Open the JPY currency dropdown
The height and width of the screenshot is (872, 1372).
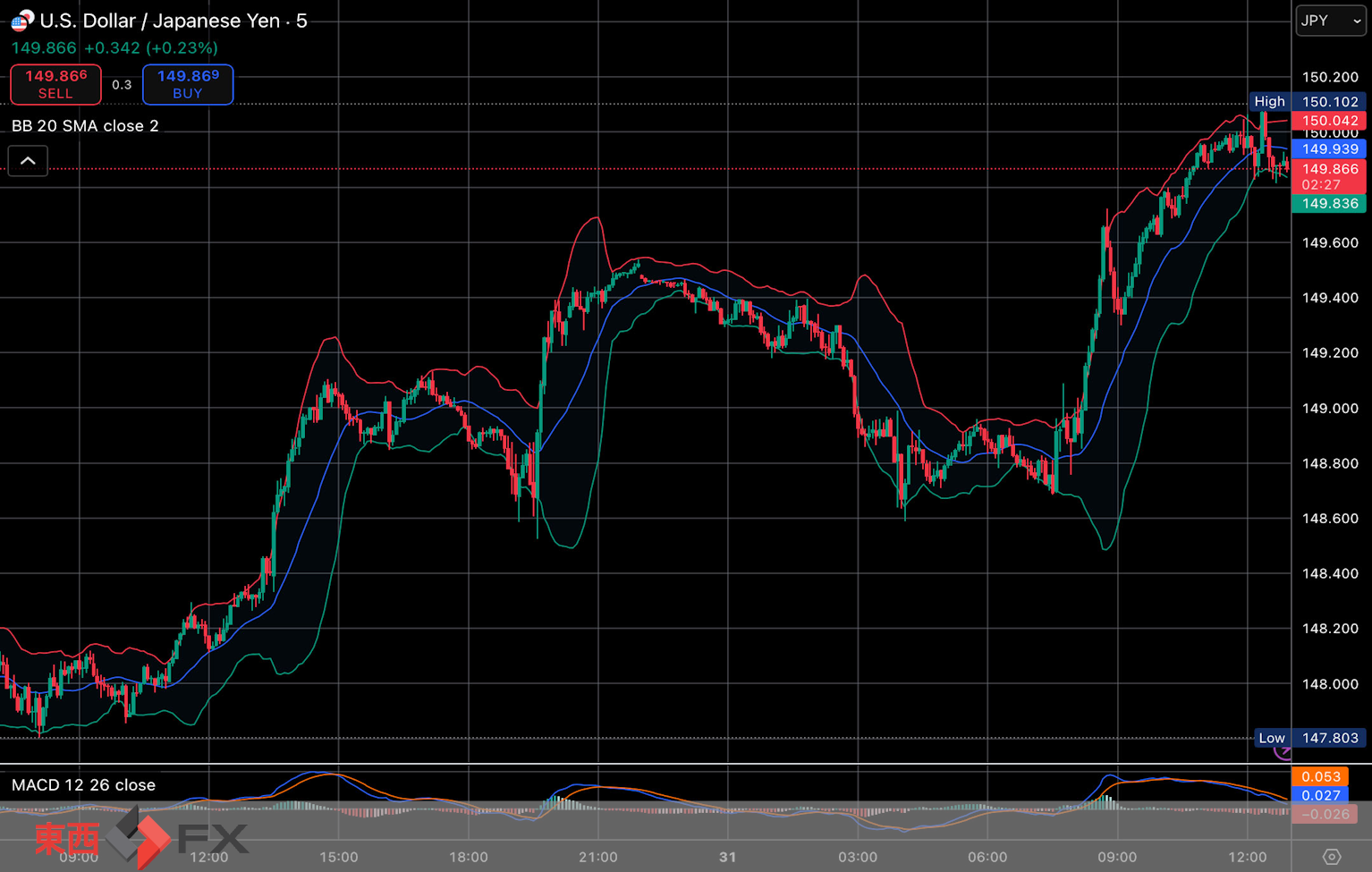[x=1330, y=21]
